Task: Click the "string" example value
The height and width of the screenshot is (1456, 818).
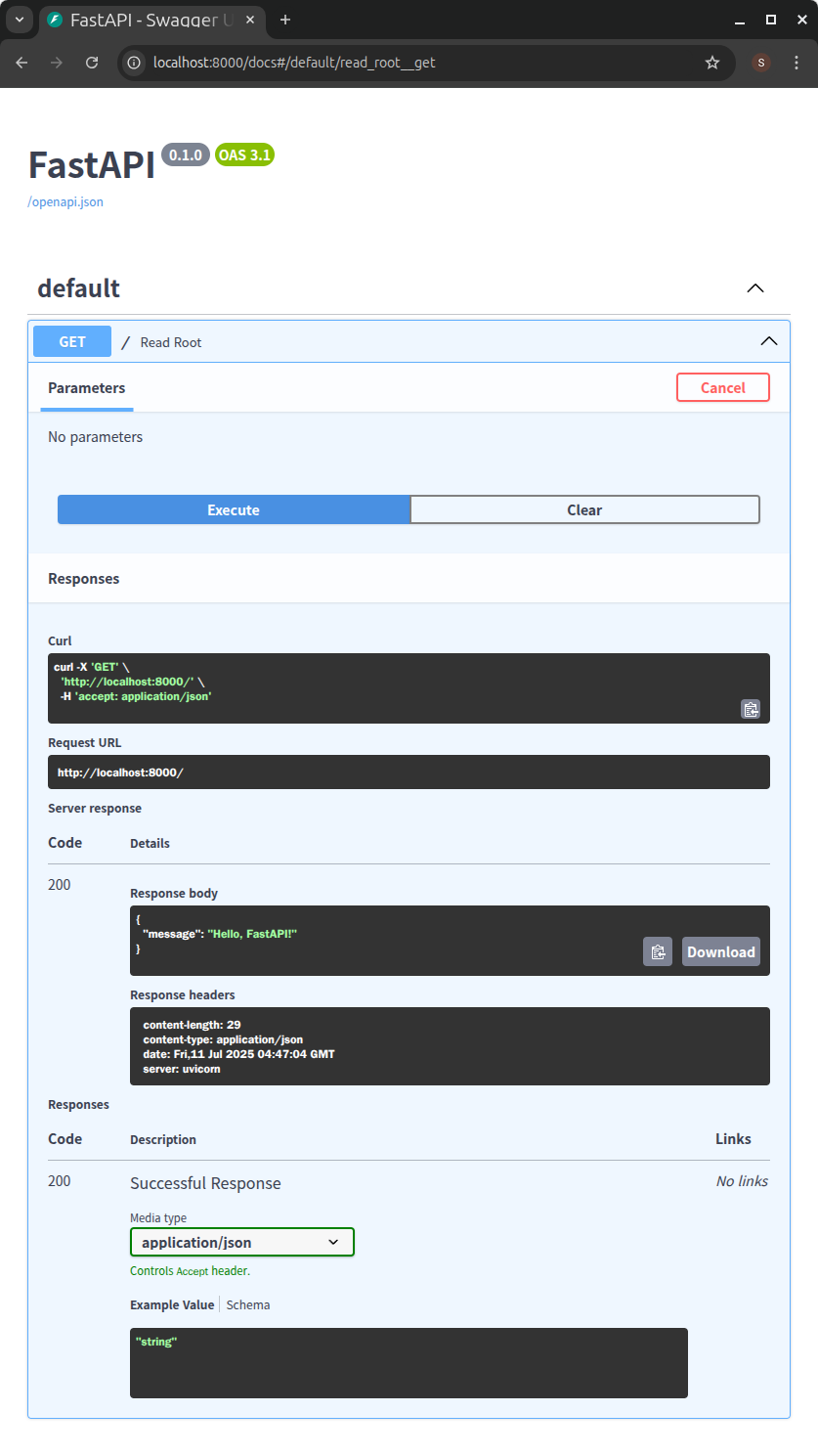Action: (x=156, y=1342)
